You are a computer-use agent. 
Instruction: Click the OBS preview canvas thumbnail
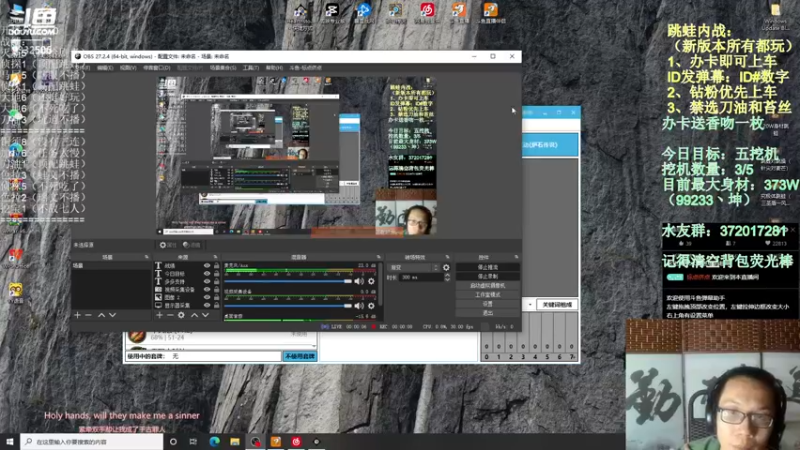tap(296, 156)
